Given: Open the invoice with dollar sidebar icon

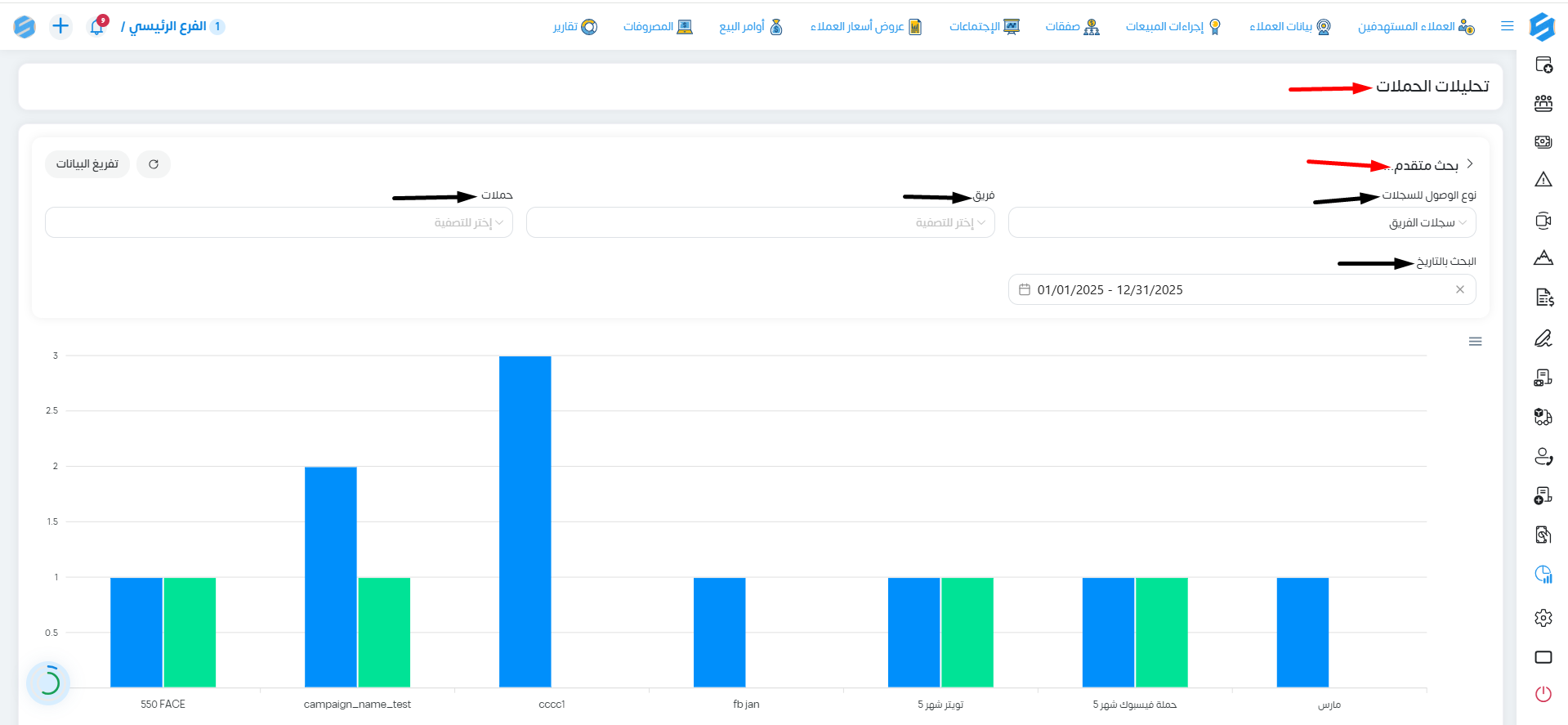Looking at the screenshot, I should tap(1543, 298).
